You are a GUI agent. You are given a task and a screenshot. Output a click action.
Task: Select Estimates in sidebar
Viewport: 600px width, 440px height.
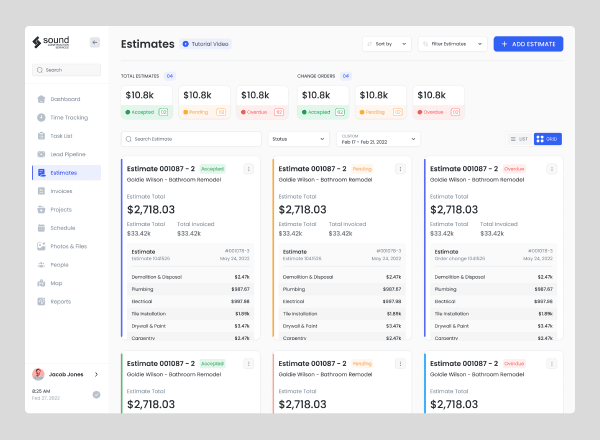pos(67,173)
